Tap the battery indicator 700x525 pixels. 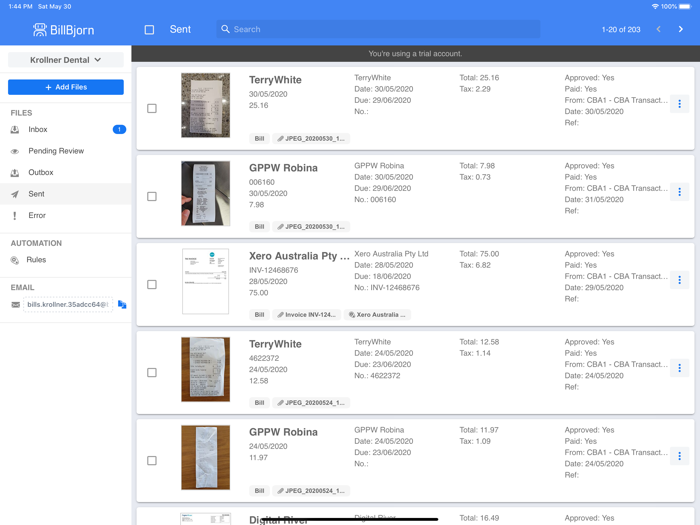tap(685, 6)
